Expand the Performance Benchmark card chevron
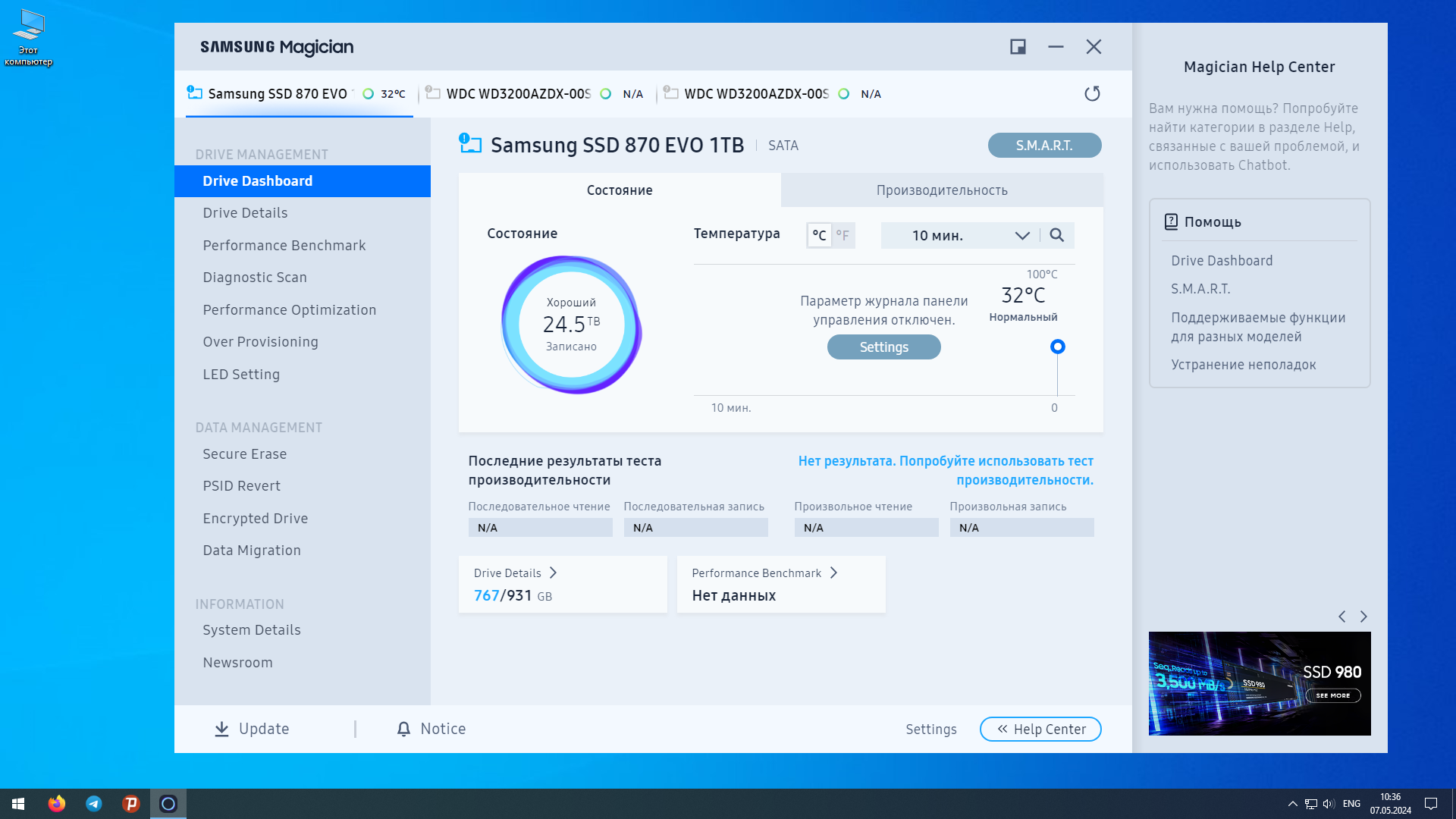 pos(833,573)
